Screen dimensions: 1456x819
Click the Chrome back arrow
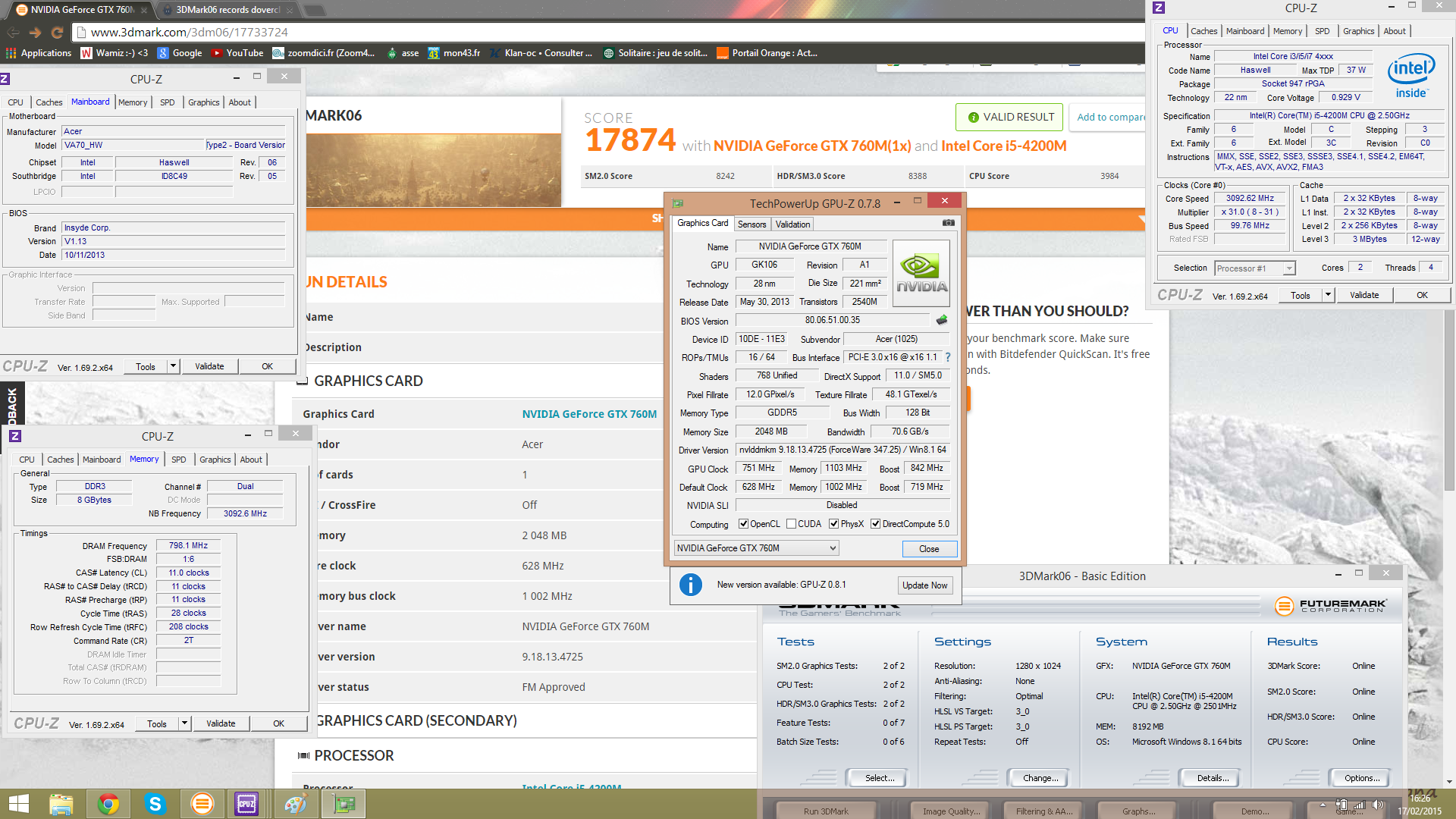click(x=13, y=33)
